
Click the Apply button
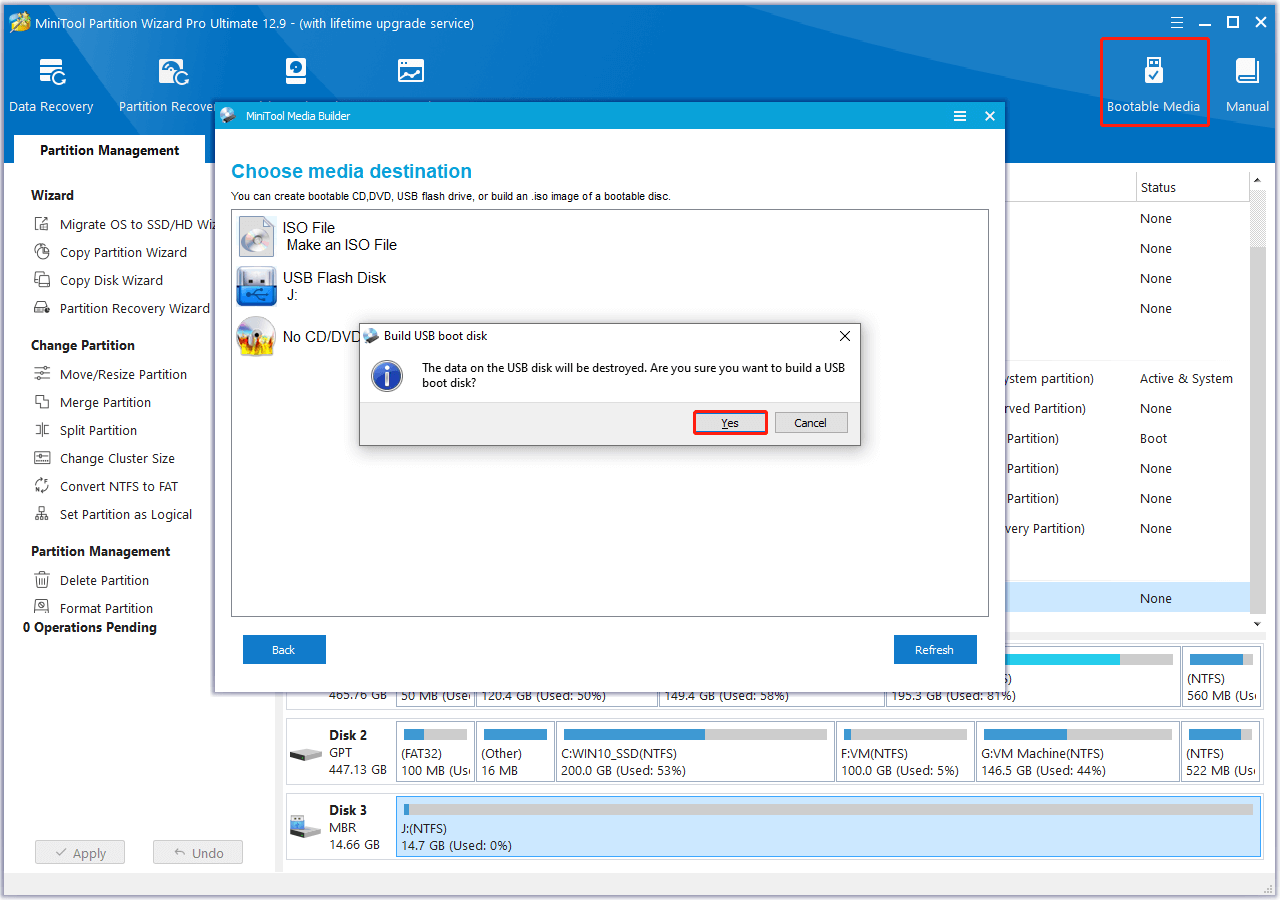point(80,853)
